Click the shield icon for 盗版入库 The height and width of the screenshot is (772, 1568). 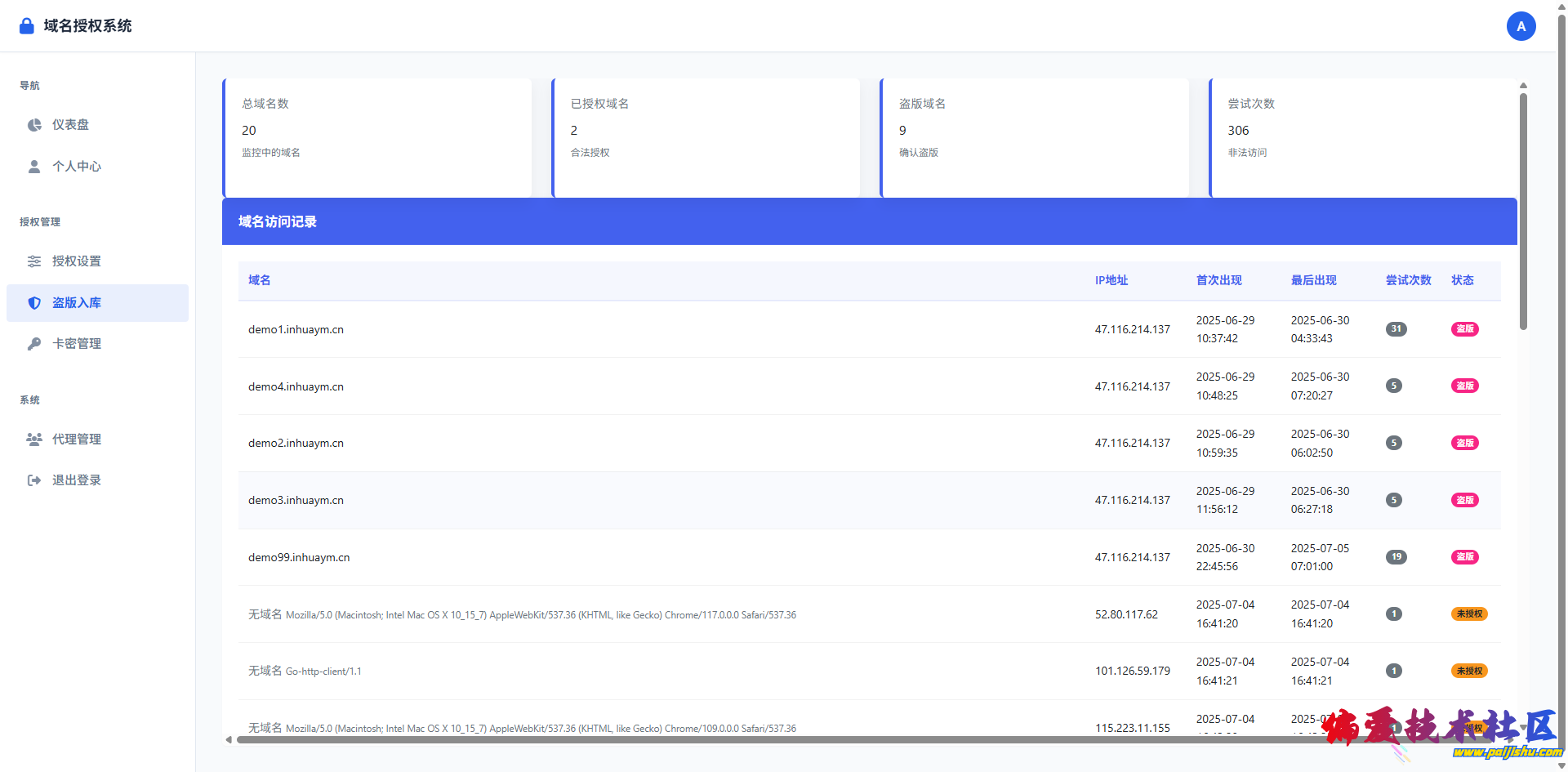coord(34,303)
